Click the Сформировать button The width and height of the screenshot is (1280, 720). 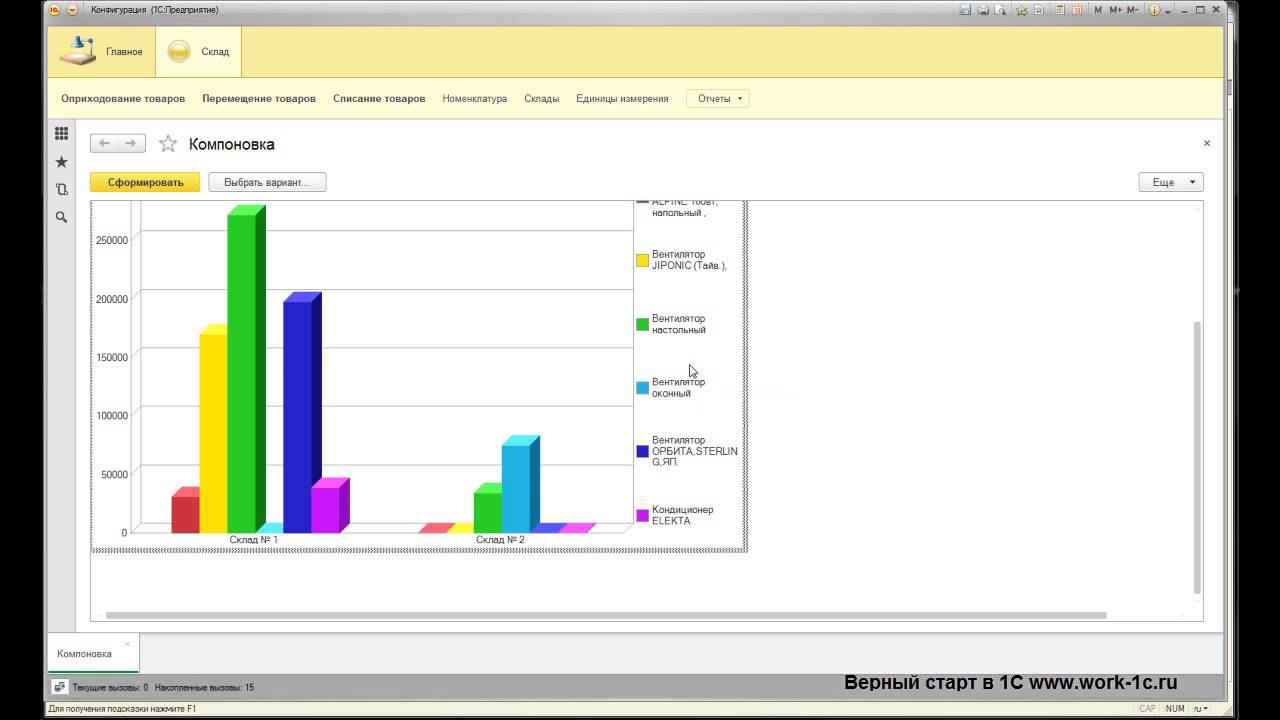[x=145, y=182]
